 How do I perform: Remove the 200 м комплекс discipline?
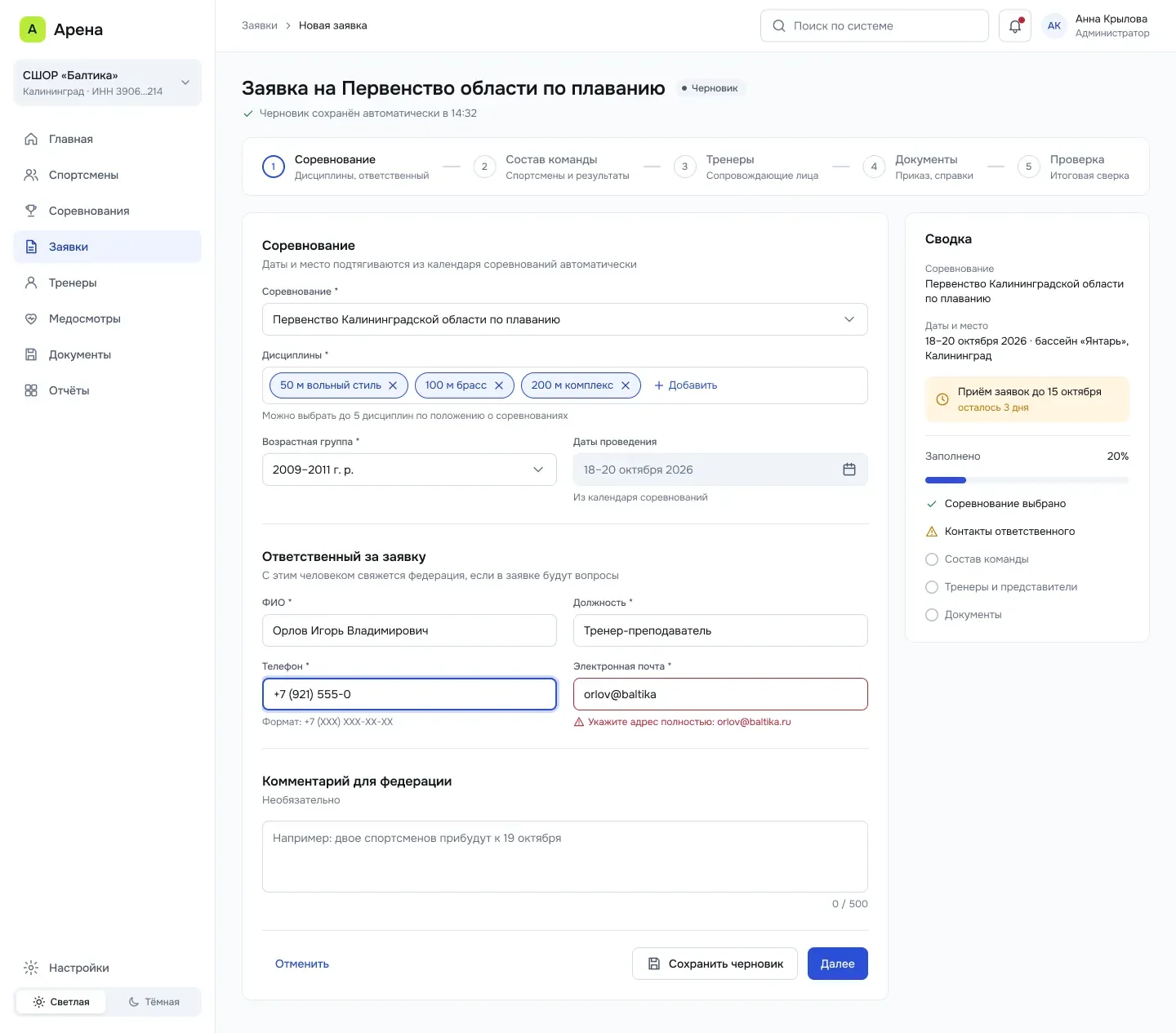626,385
